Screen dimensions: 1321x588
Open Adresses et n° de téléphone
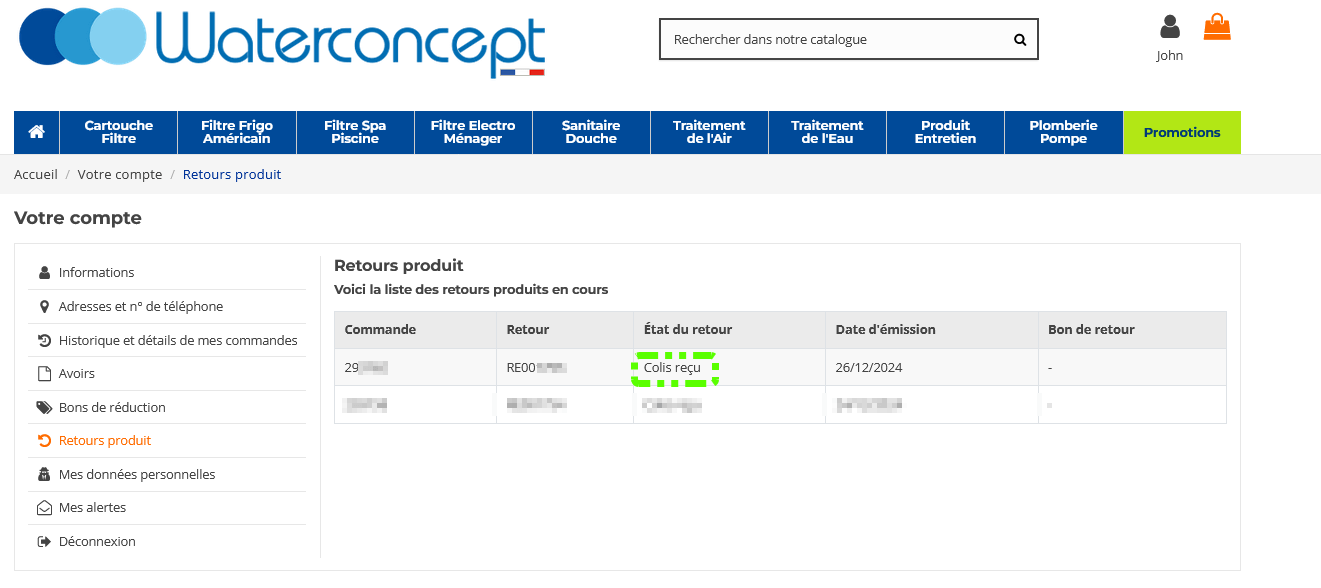click(140, 307)
